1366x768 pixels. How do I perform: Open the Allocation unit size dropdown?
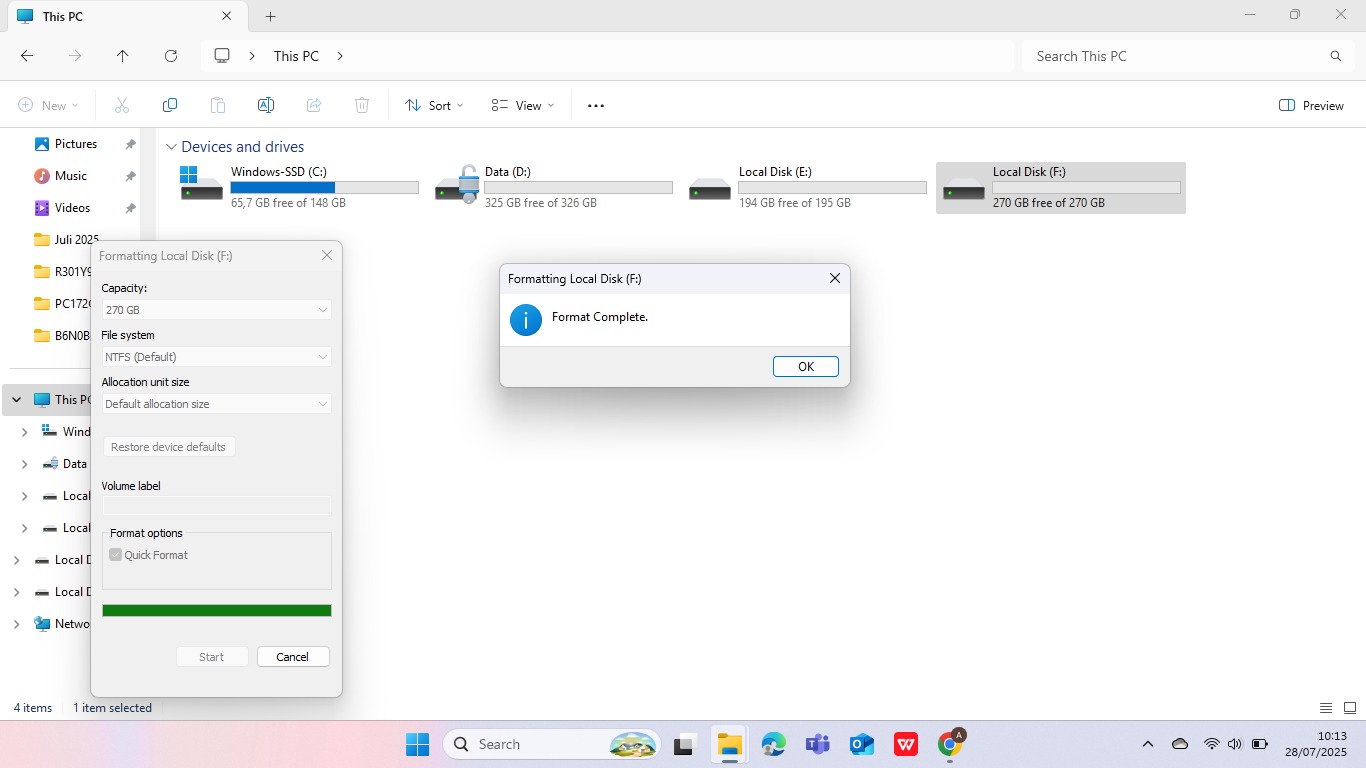216,404
